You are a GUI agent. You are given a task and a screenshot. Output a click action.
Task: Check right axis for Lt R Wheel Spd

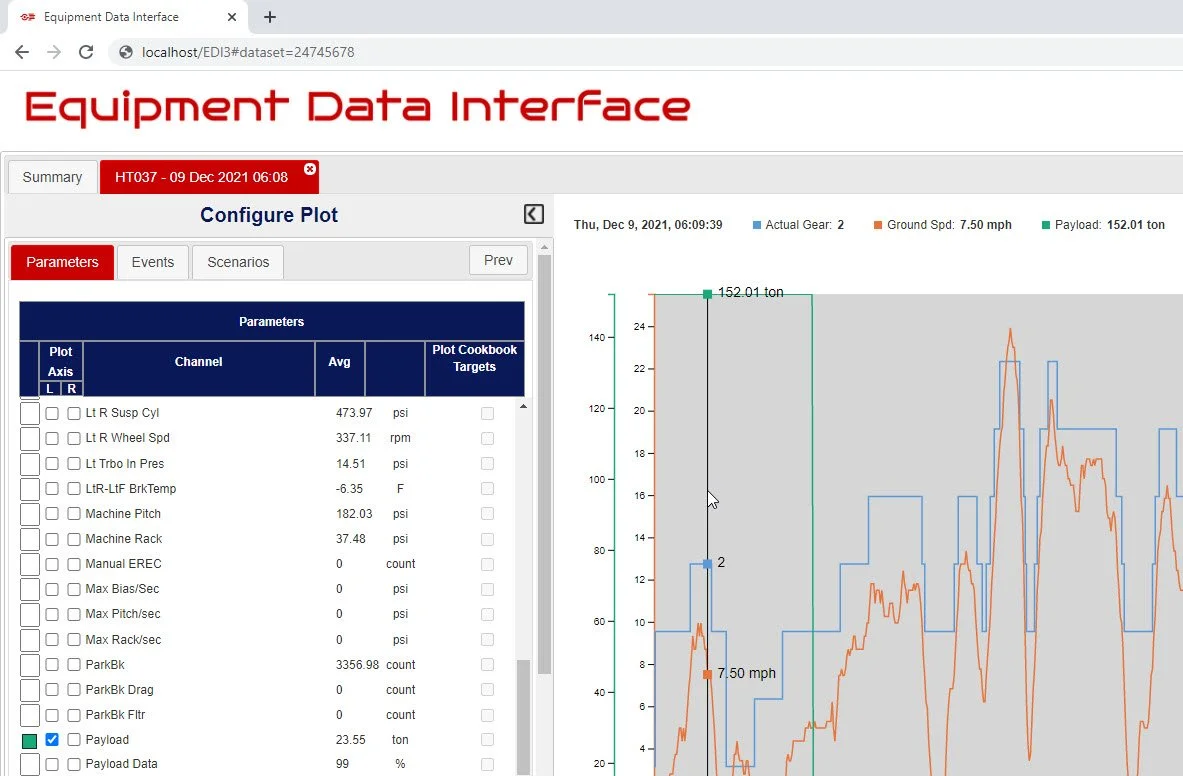click(74, 438)
